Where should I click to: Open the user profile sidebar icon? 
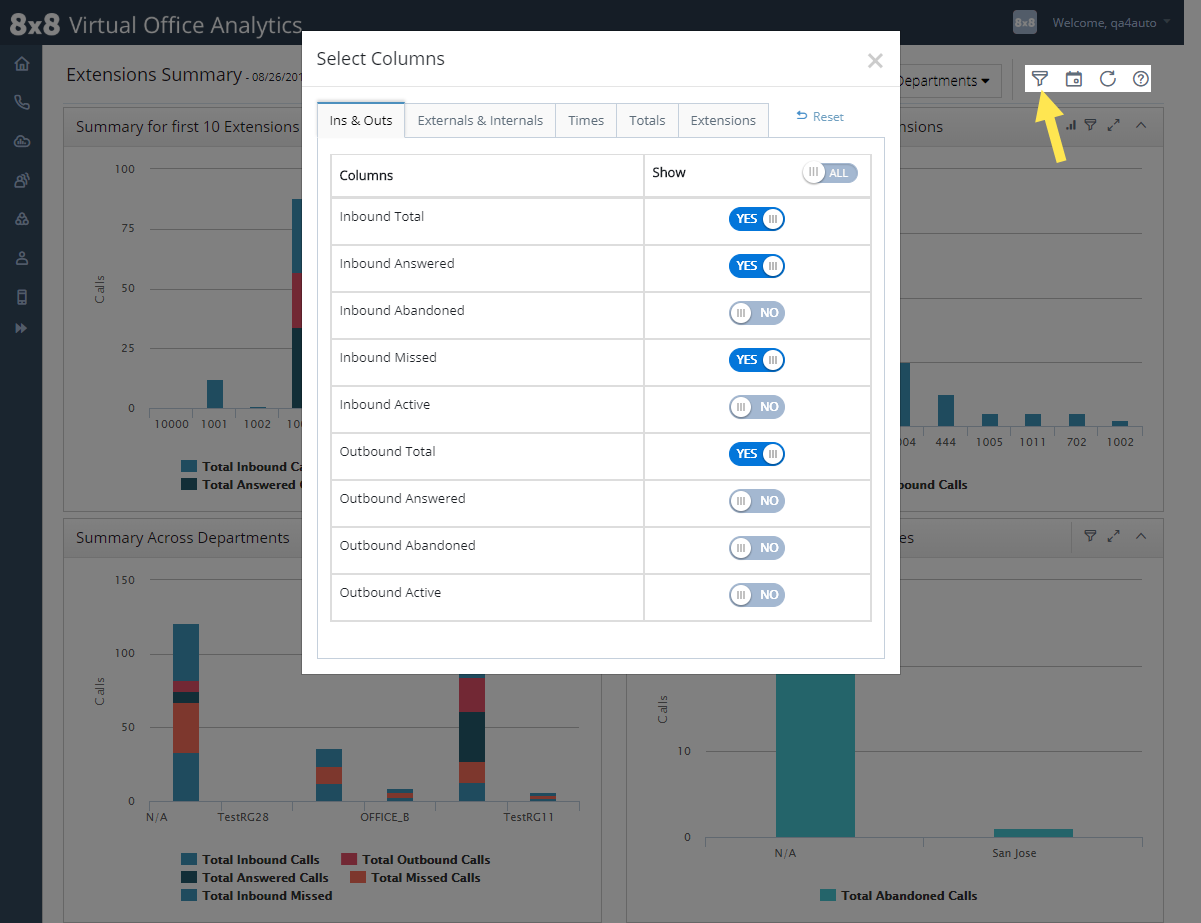21,257
